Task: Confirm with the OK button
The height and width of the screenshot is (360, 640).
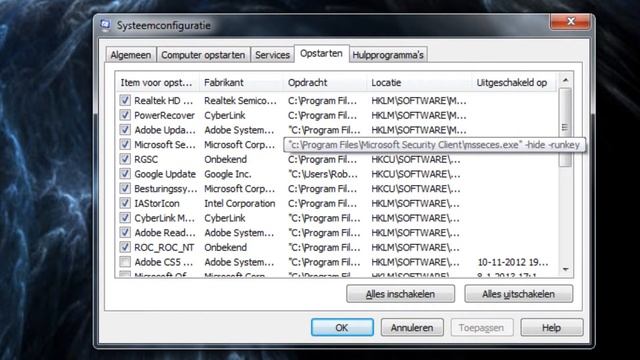Action: coord(342,327)
